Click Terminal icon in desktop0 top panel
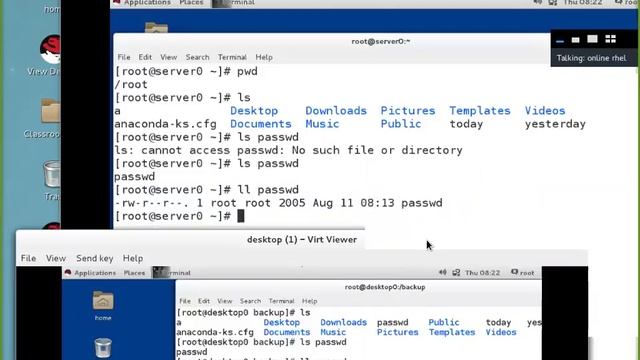 [160, 272]
